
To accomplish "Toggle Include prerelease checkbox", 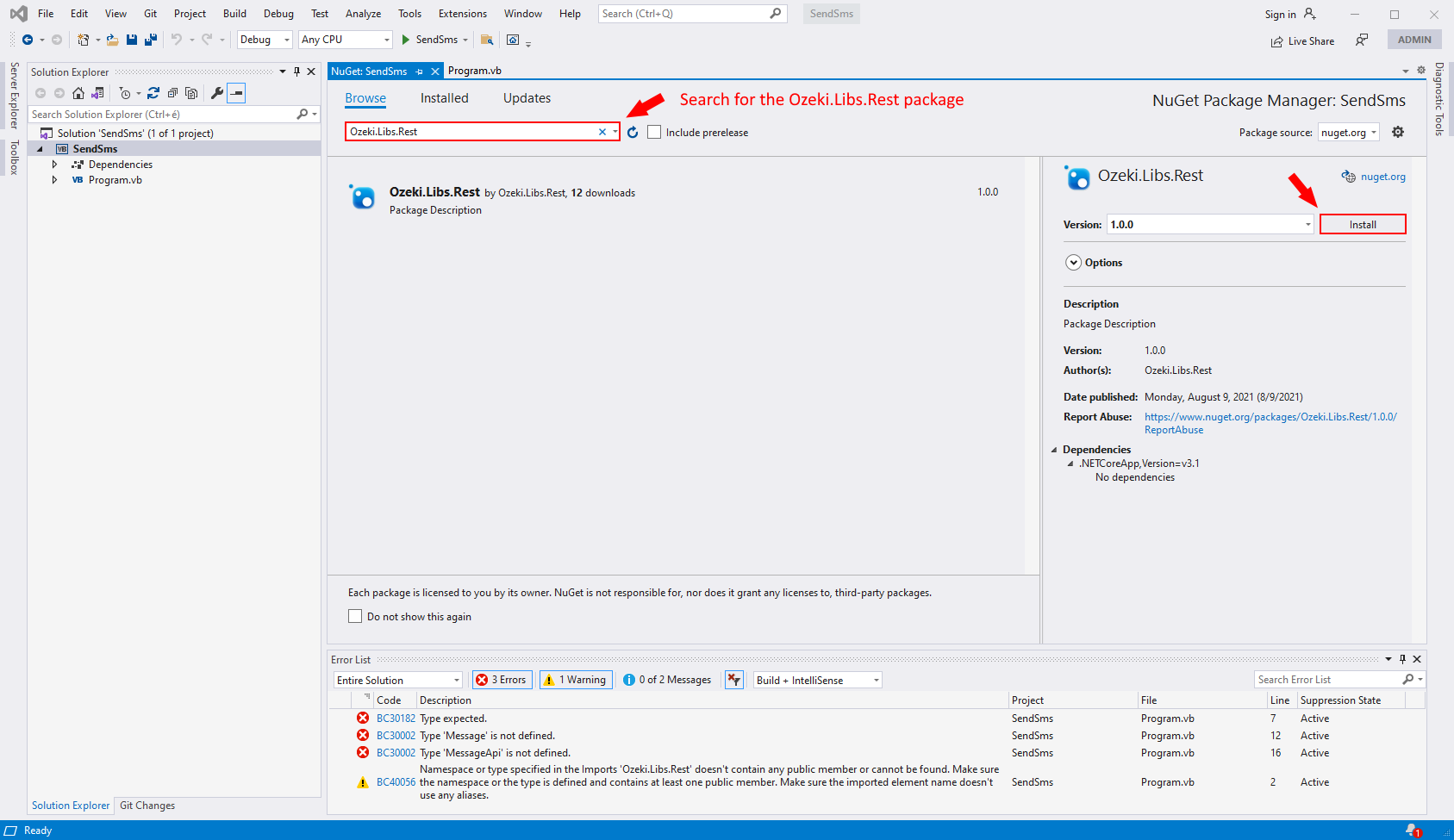I will [x=654, y=132].
